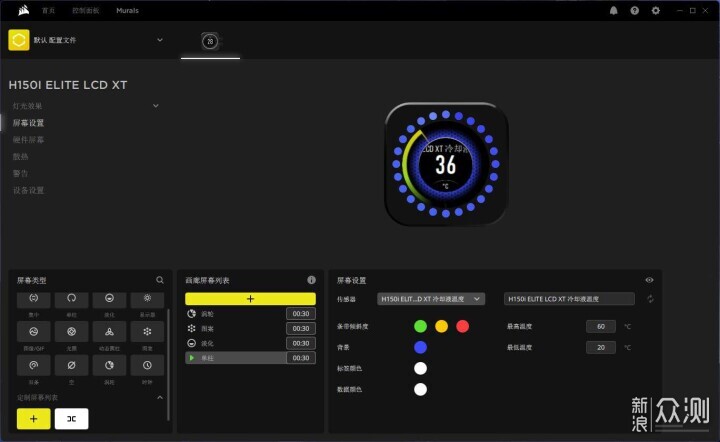This screenshot has height=442, width=720.
Task: Select the 淡化 row in gallery list
Action: (x=235, y=343)
